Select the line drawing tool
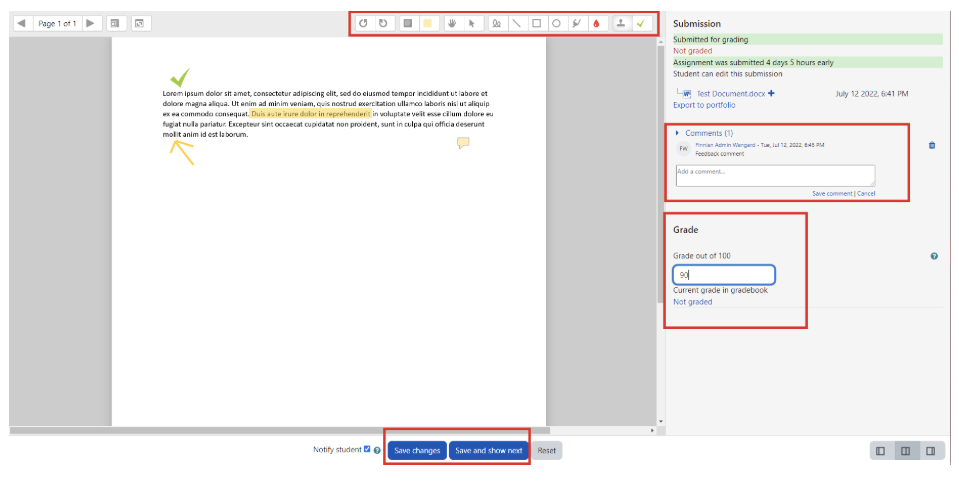Screen dimensions: 959x482 pos(516,22)
